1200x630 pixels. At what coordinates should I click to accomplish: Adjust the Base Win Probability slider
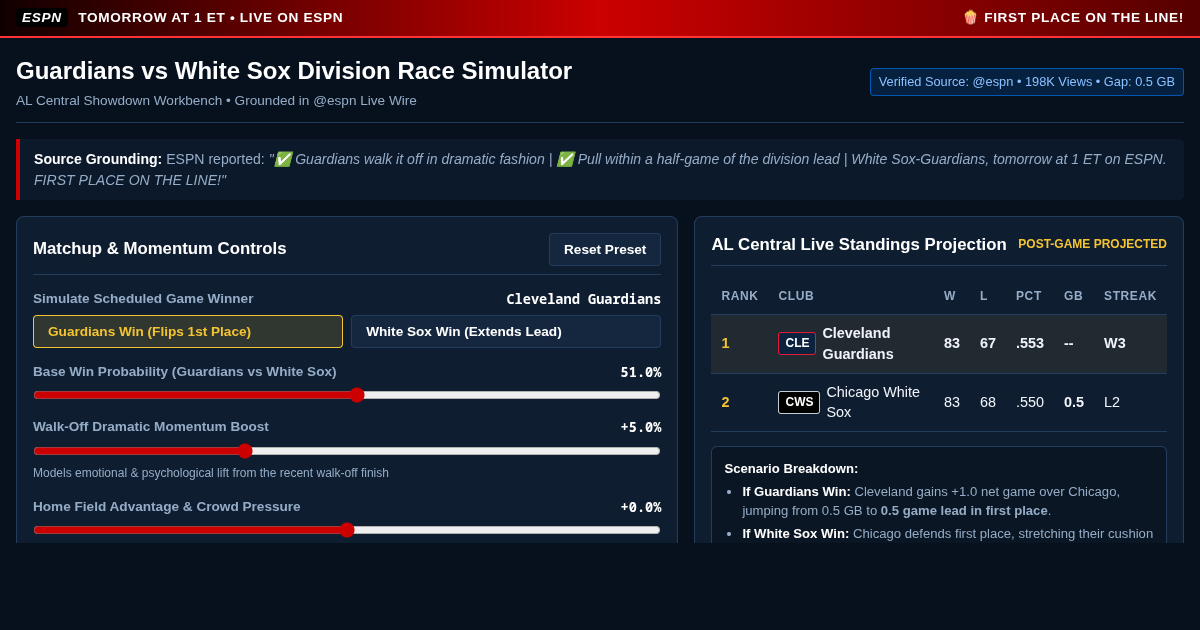(347, 395)
